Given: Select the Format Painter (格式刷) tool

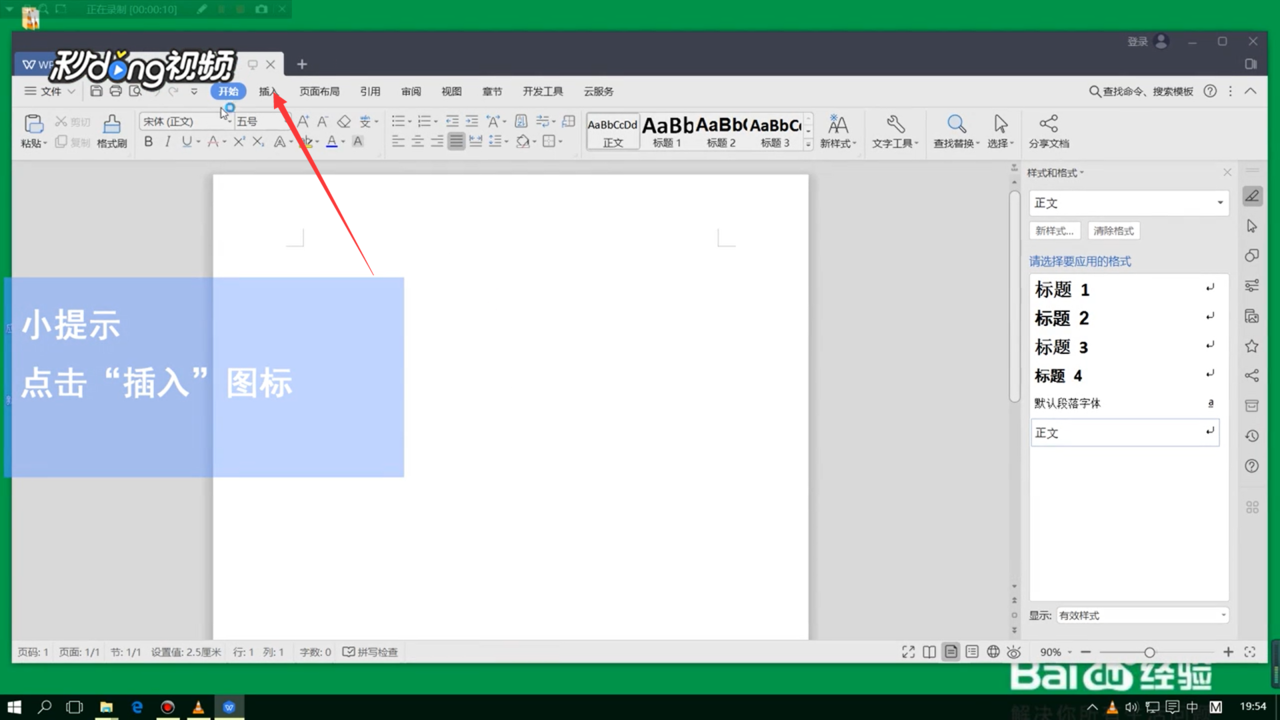Looking at the screenshot, I should [x=112, y=131].
